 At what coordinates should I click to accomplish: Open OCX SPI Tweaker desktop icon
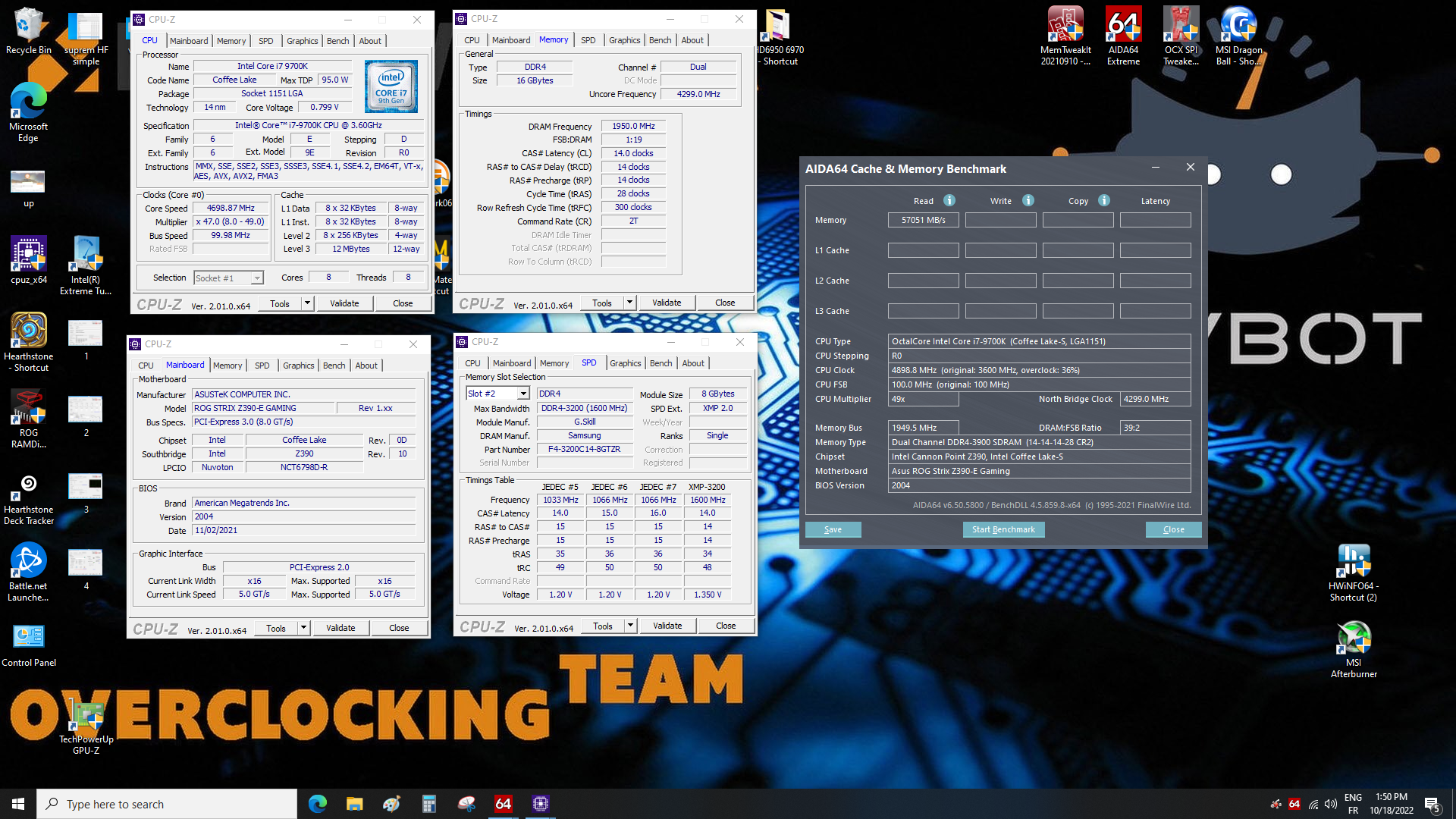click(x=1181, y=36)
